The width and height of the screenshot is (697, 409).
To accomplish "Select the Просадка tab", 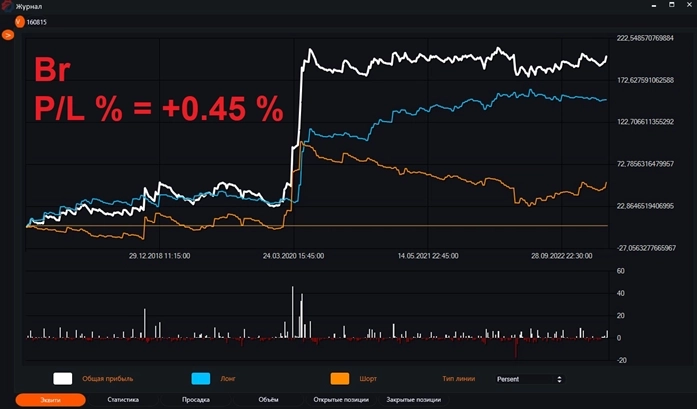I will click(x=195, y=400).
